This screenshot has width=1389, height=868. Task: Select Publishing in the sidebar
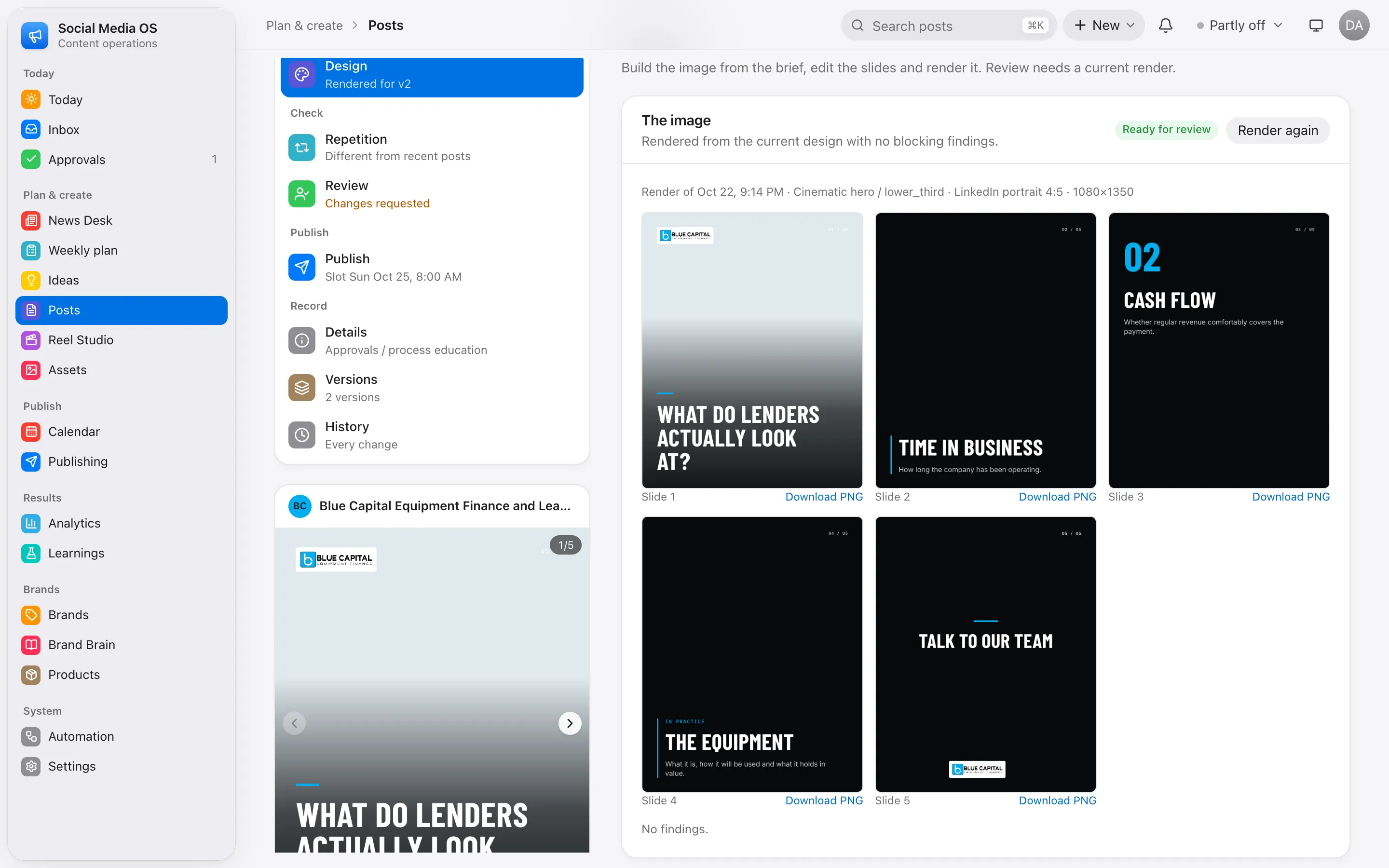click(x=121, y=461)
